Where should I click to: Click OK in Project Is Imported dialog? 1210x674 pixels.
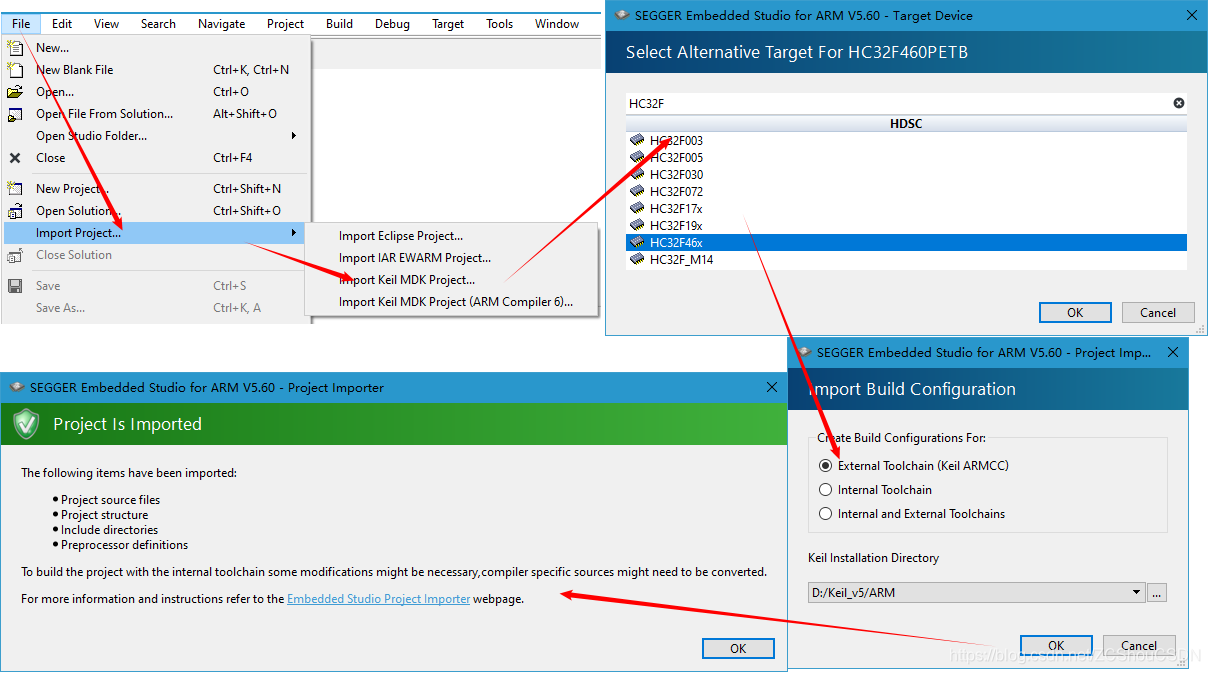[738, 648]
